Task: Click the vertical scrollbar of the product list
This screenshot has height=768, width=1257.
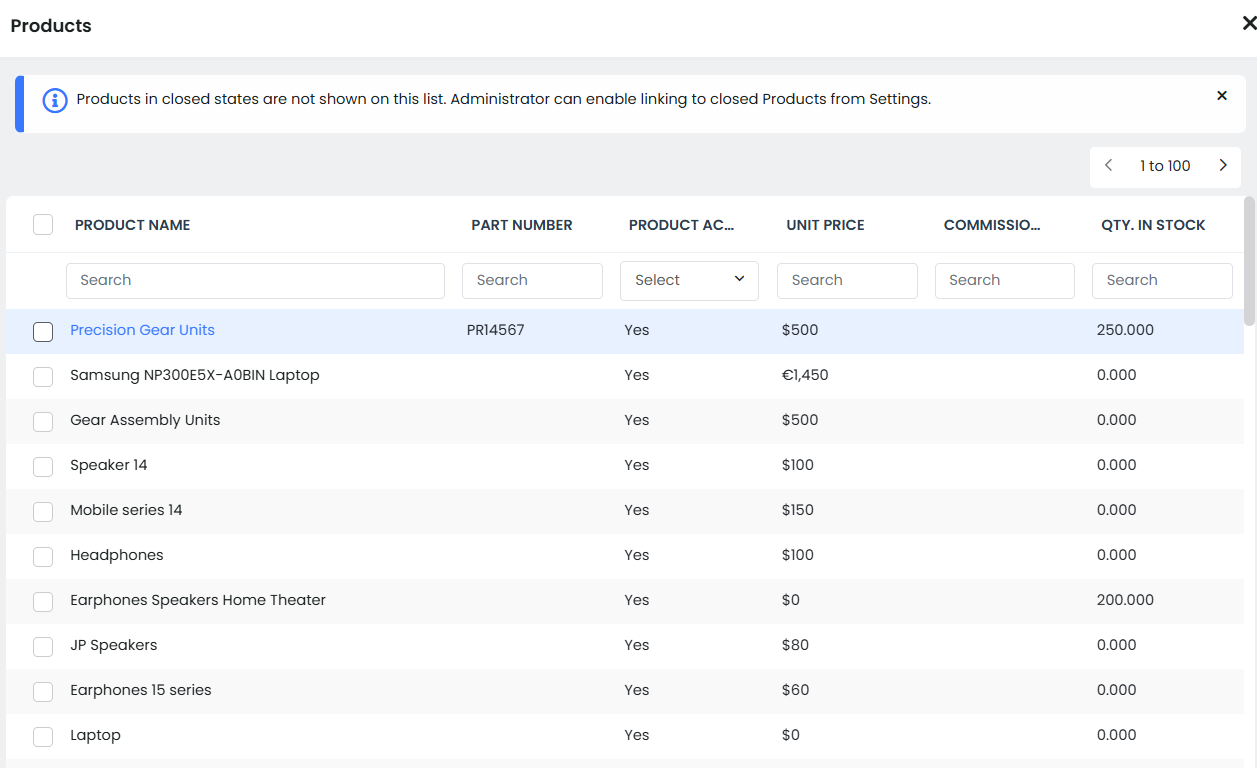Action: click(1249, 260)
